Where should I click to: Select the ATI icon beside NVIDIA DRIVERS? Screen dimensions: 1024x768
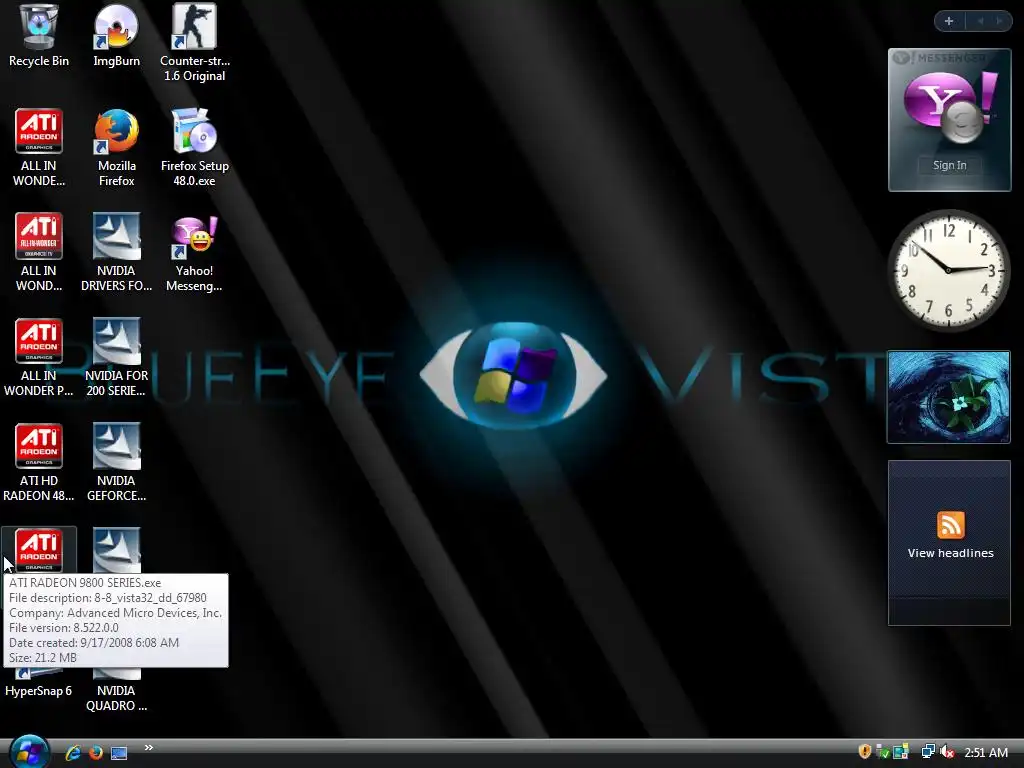[x=39, y=236]
